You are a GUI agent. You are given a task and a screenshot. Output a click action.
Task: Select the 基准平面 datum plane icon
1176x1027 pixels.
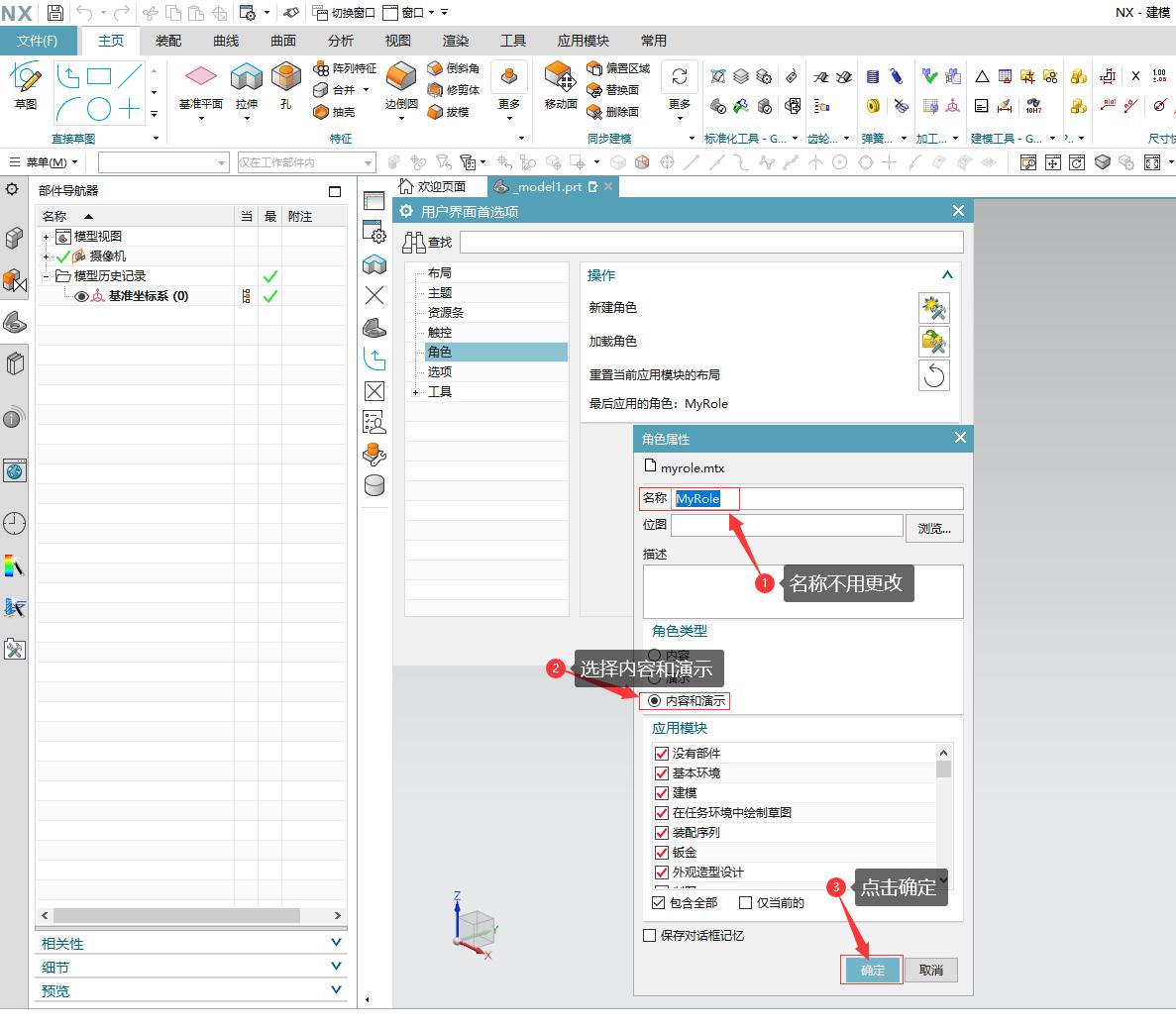(200, 77)
